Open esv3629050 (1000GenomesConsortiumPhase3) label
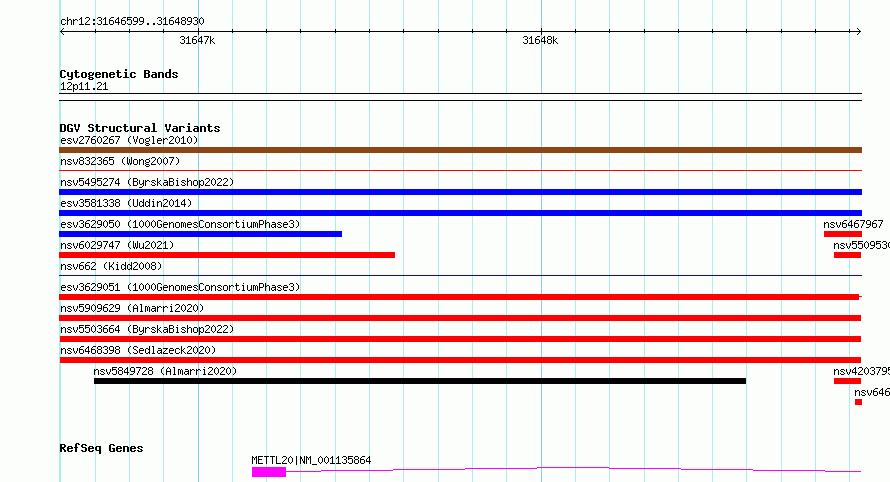890x482 pixels. click(x=180, y=224)
